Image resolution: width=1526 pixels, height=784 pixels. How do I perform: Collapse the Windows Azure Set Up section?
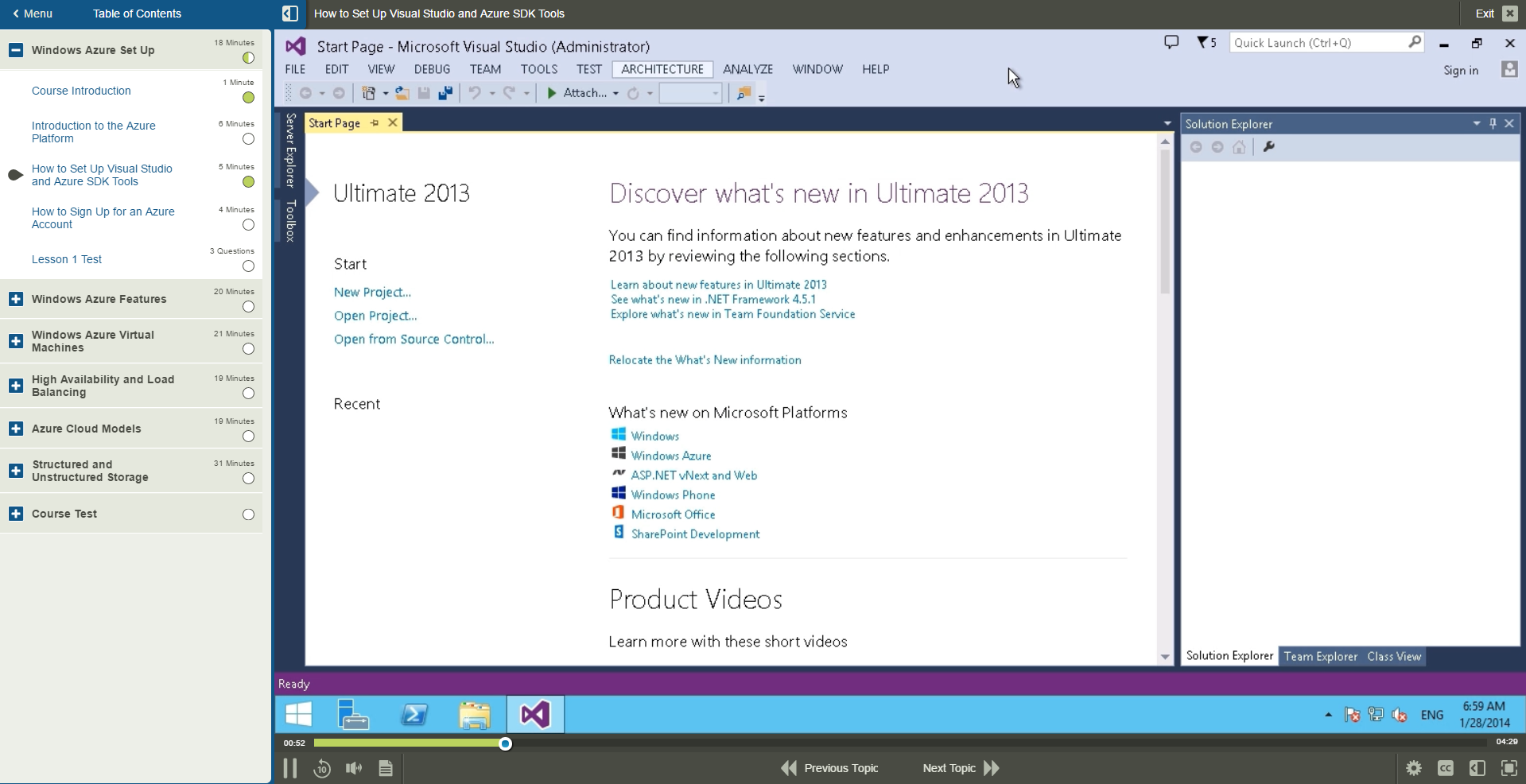[15, 50]
